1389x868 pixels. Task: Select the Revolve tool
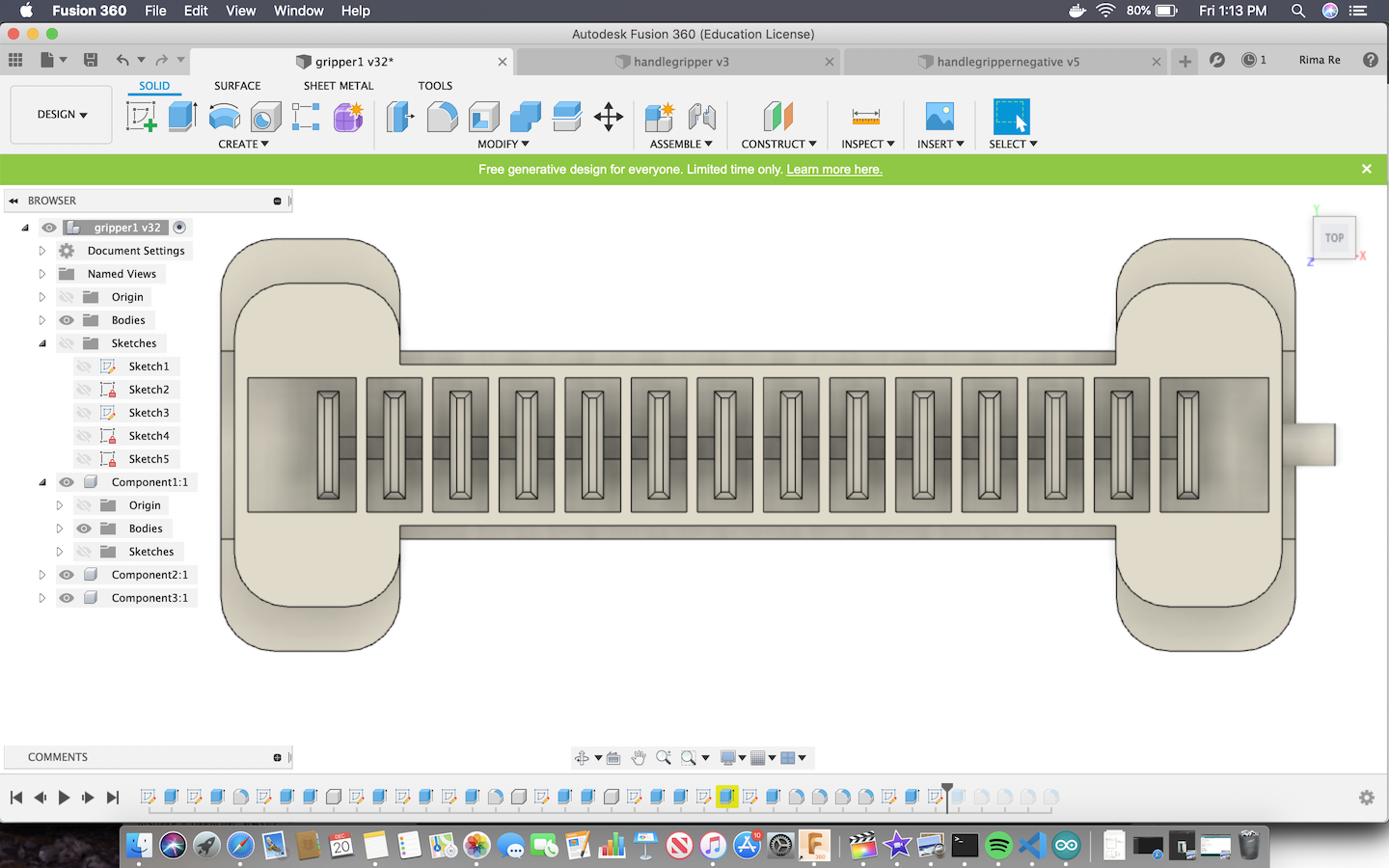point(224,117)
